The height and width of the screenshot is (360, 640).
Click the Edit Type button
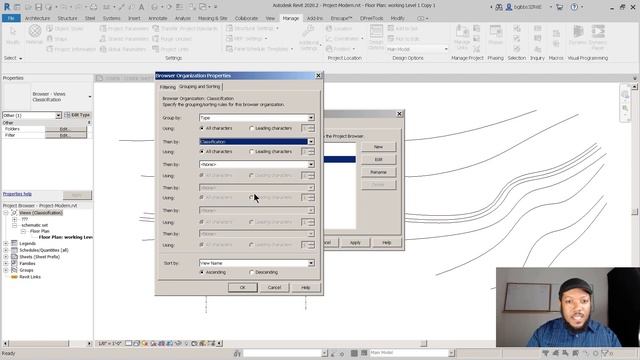click(77, 115)
